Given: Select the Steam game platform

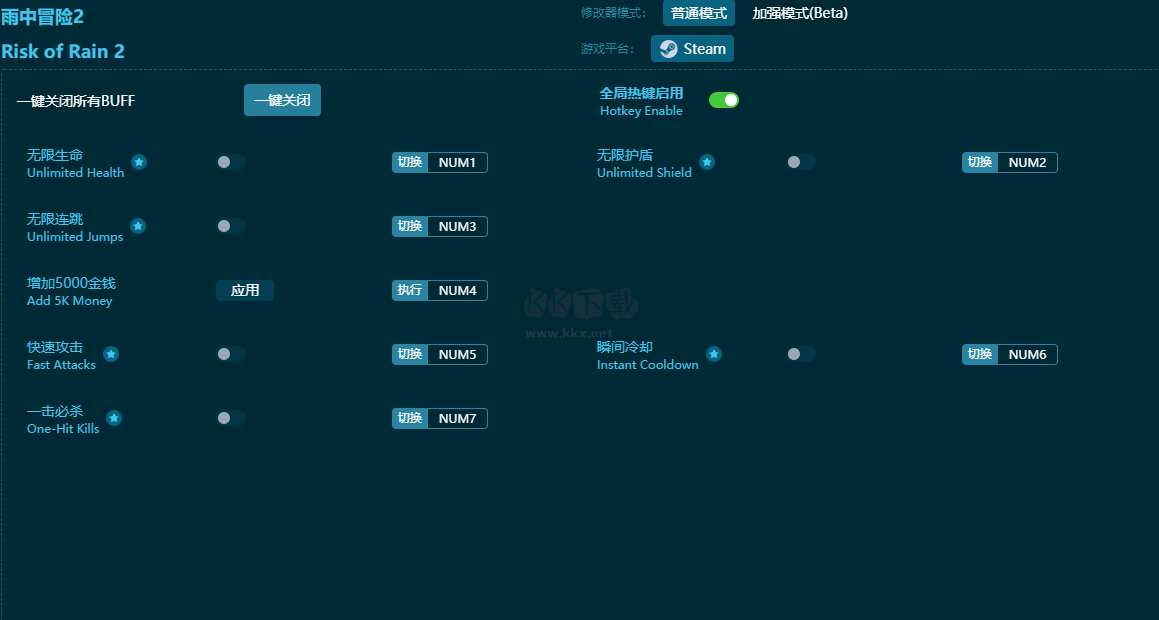Looking at the screenshot, I should [693, 49].
